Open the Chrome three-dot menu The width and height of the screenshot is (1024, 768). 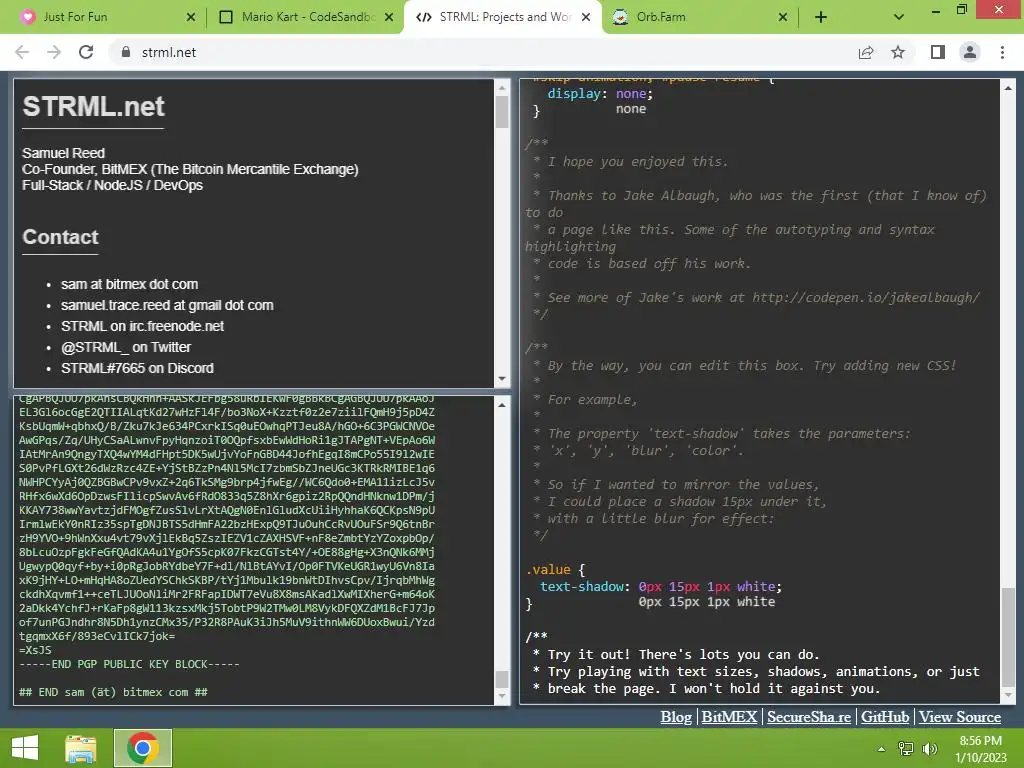coord(1002,52)
